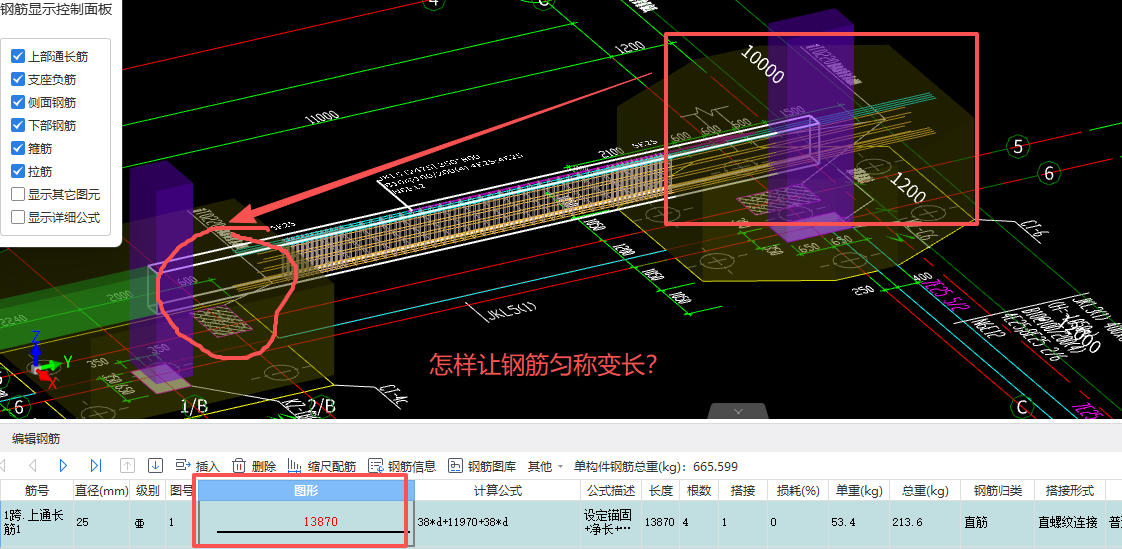This screenshot has width=1122, height=549.
Task: Click 直螺纹连接 splice type cell
Action: (1069, 523)
